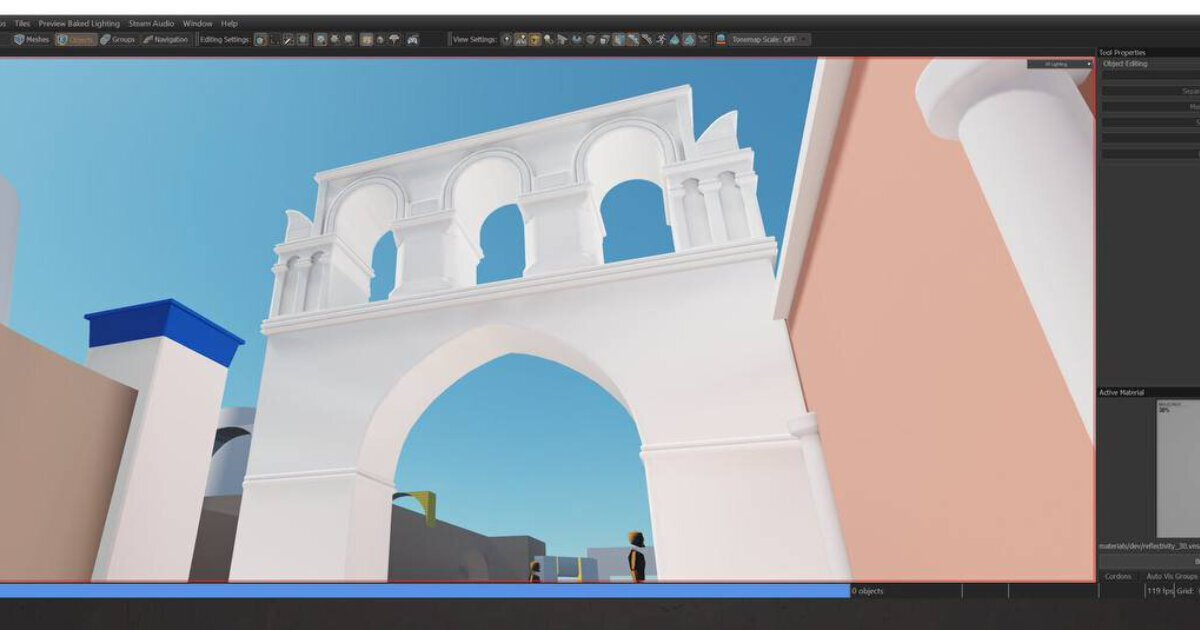
Task: Click the highlighted orange square icon in Editing Settings
Action: coord(366,40)
